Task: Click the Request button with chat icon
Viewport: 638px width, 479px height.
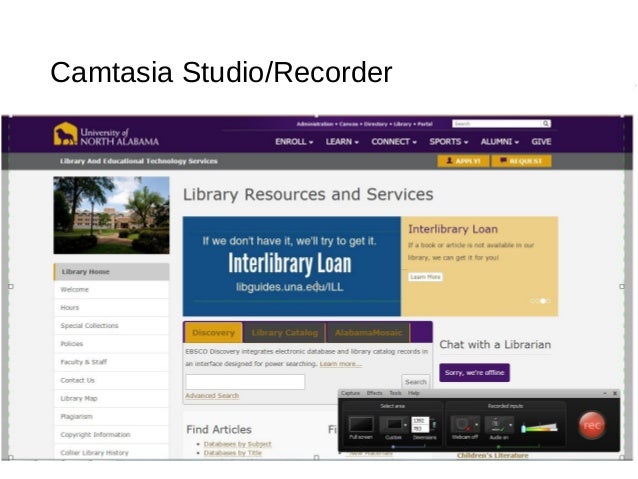Action: (x=521, y=161)
